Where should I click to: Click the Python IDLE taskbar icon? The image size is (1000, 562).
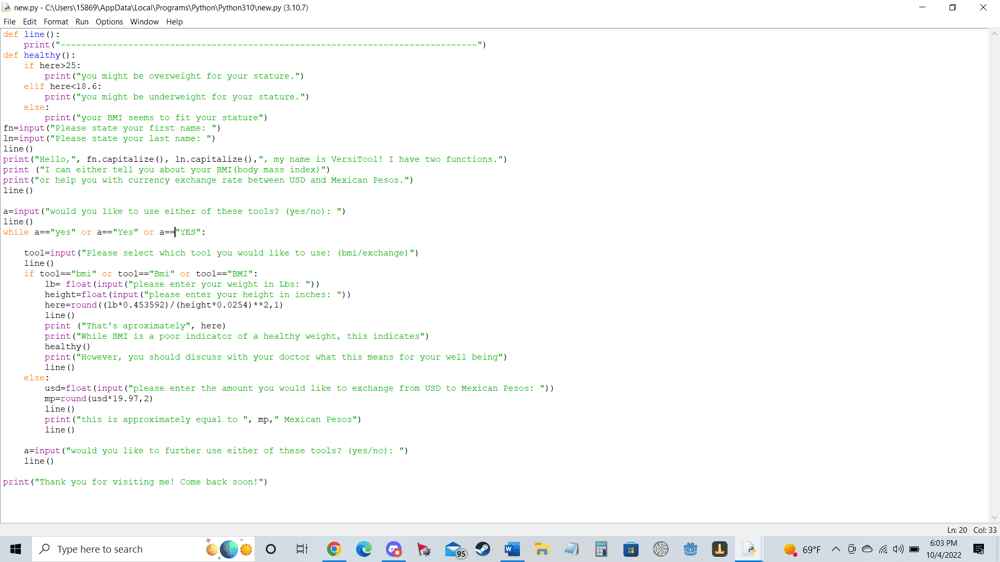click(749, 549)
